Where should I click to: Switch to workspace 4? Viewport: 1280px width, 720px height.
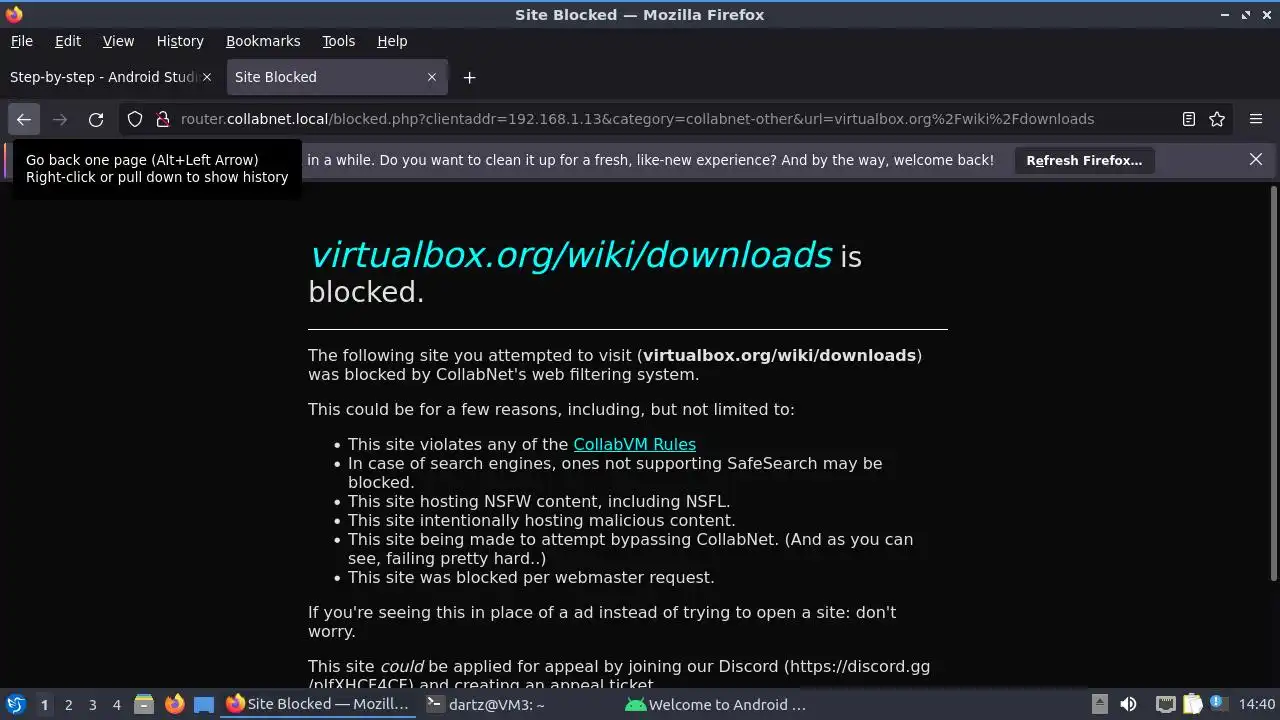(x=116, y=704)
